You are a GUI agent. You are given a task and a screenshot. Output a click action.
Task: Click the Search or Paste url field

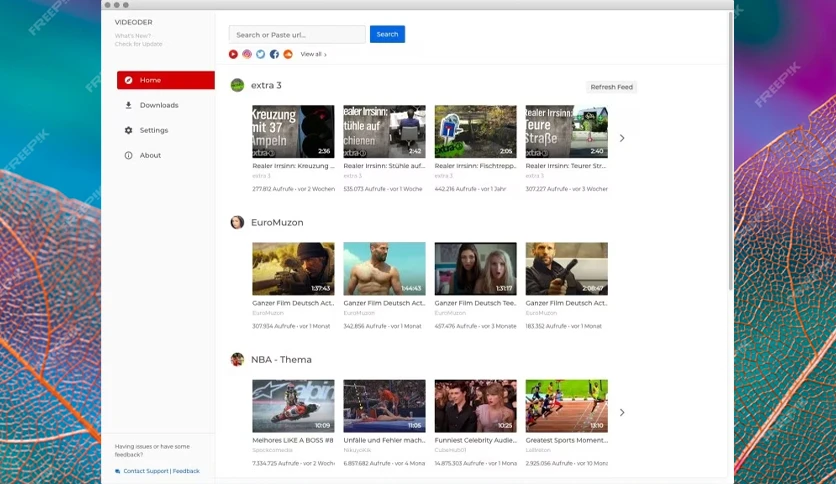coord(298,35)
